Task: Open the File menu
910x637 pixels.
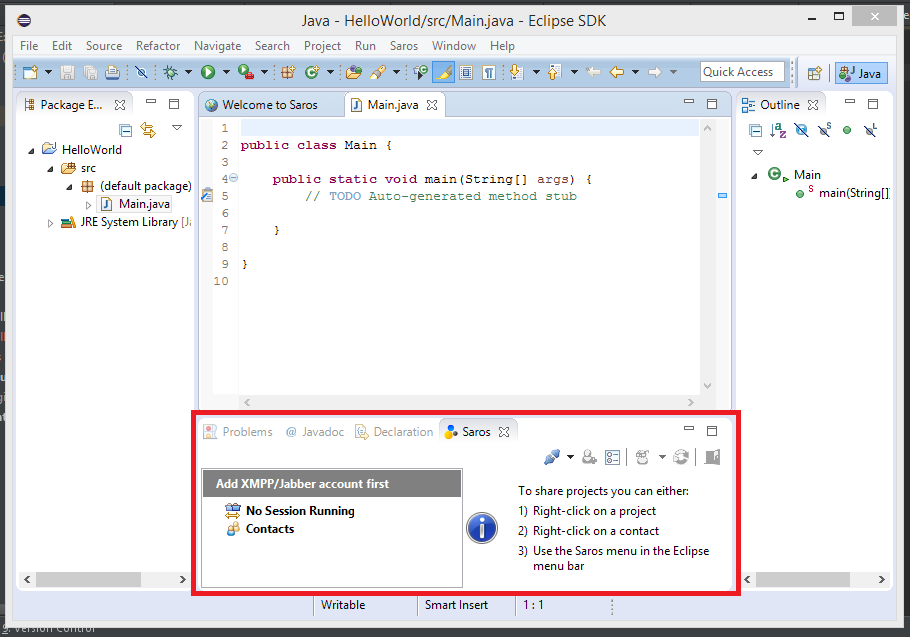Action: click(29, 46)
